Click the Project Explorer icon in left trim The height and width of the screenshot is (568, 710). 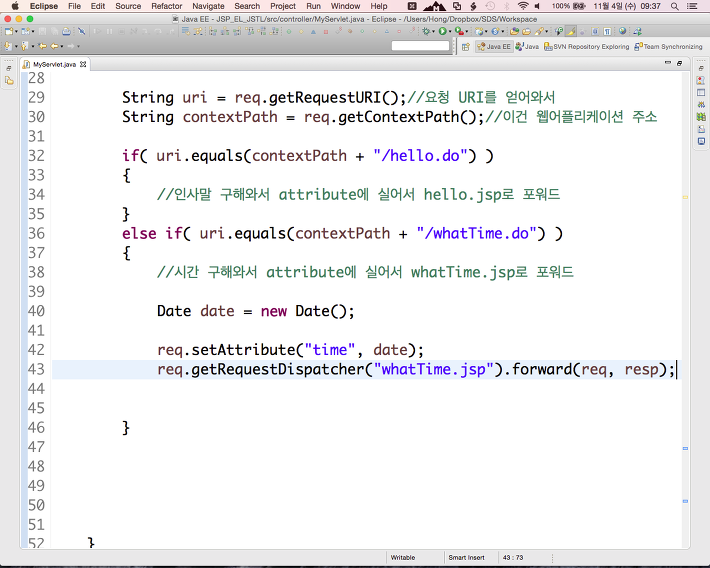point(9,81)
